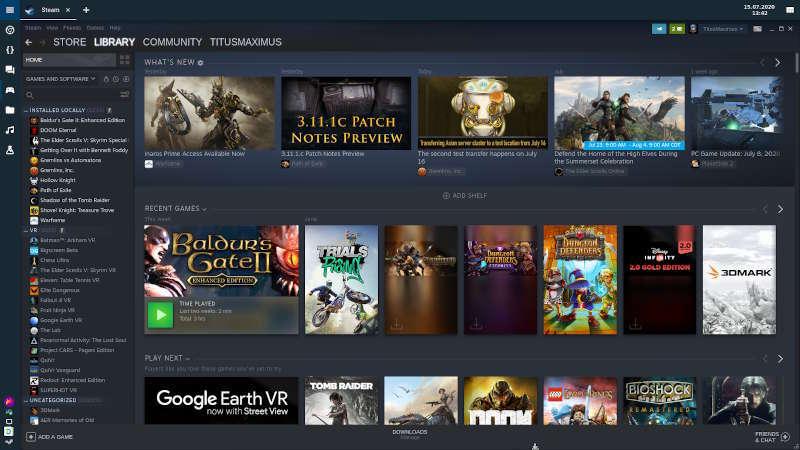Click the spiral icon in the left dock
Screen dimensions: 800x450
[10, 30]
